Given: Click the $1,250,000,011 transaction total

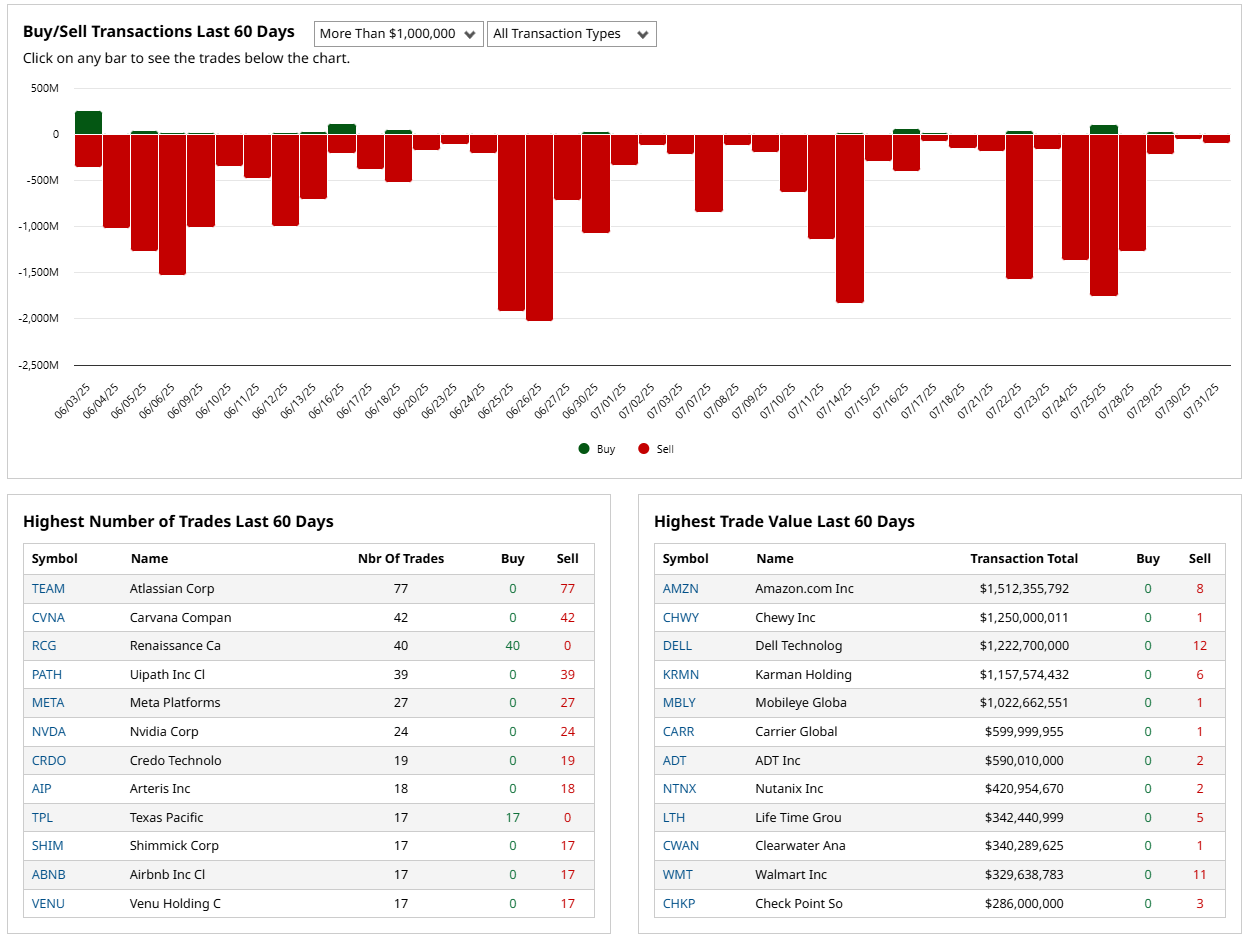Looking at the screenshot, I should click(1024, 618).
